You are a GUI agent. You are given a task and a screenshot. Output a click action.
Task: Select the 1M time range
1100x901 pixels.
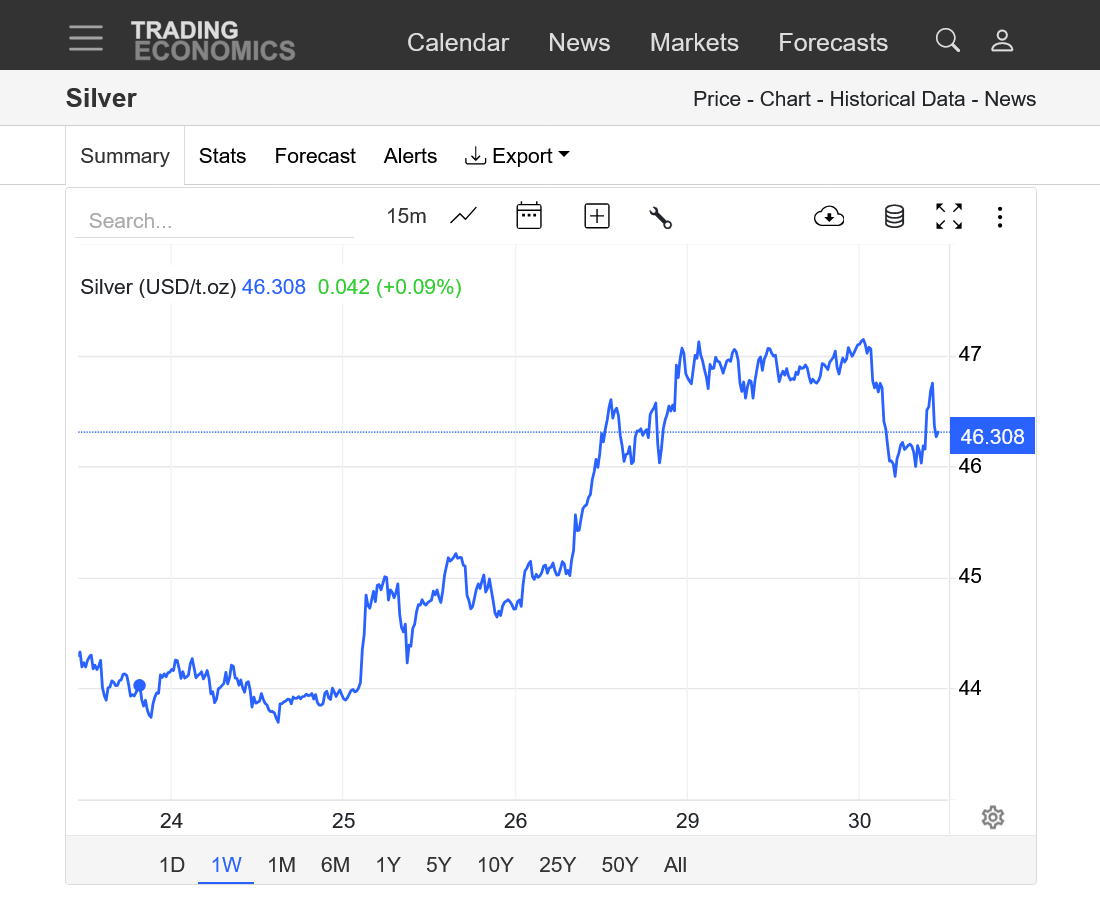pyautogui.click(x=281, y=865)
